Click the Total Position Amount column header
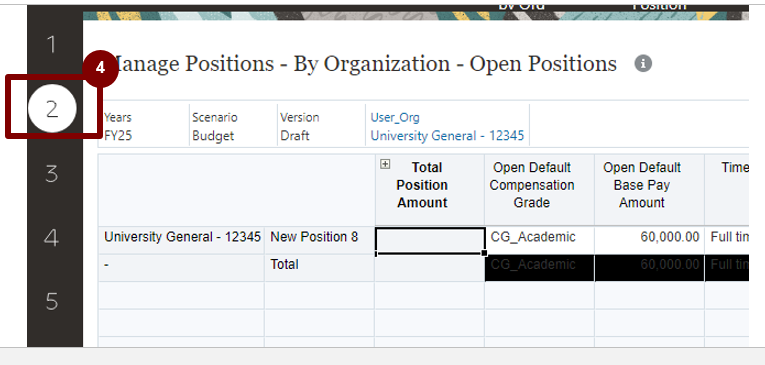 [430, 190]
